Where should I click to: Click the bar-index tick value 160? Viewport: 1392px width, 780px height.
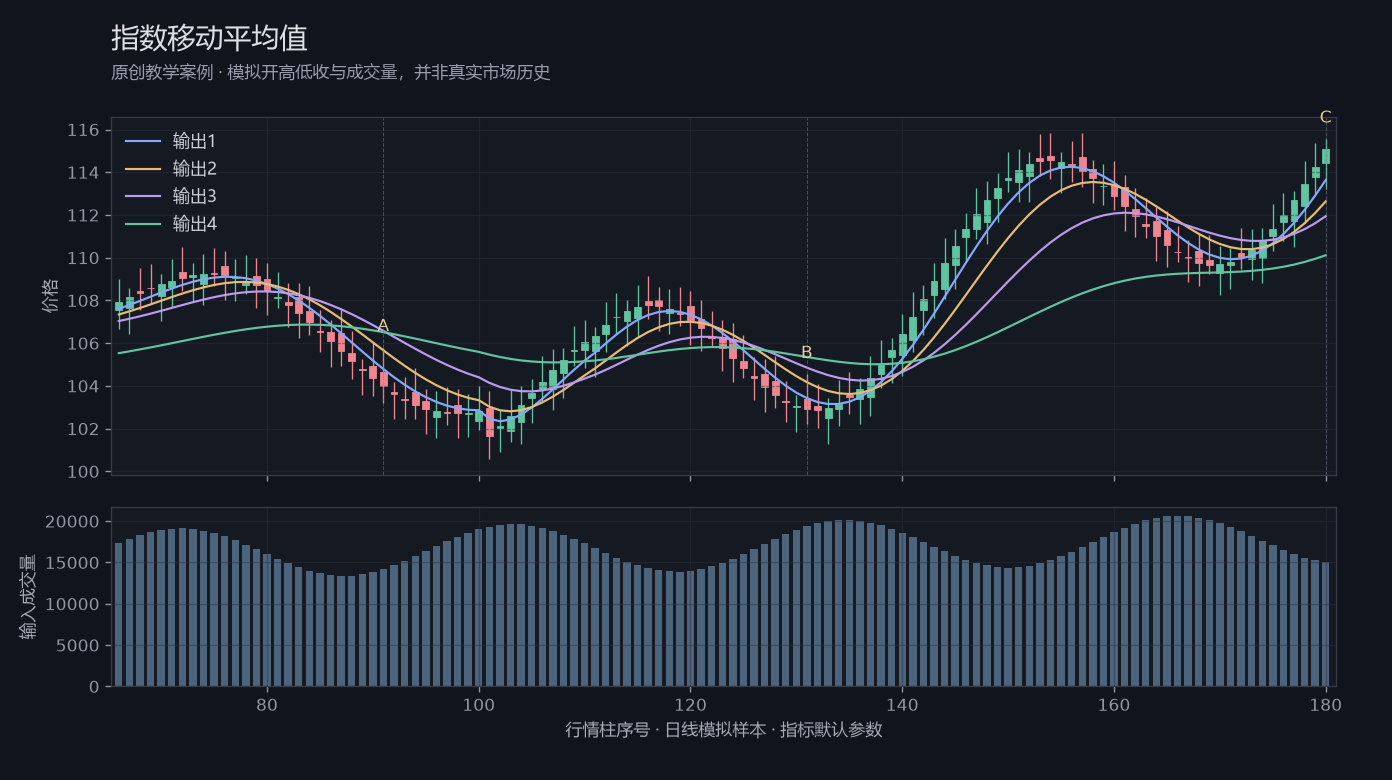tap(1114, 704)
